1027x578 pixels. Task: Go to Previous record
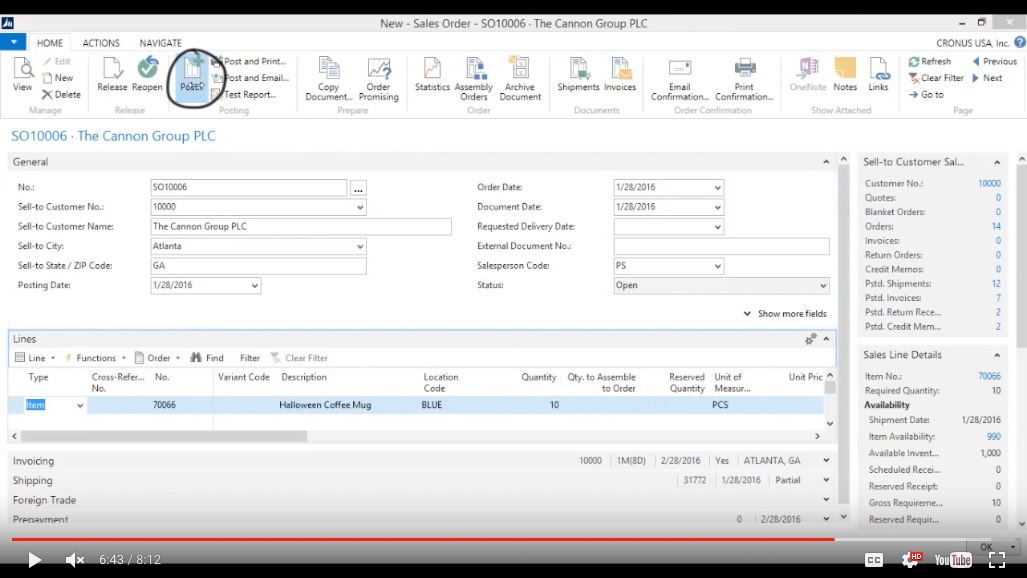point(994,61)
